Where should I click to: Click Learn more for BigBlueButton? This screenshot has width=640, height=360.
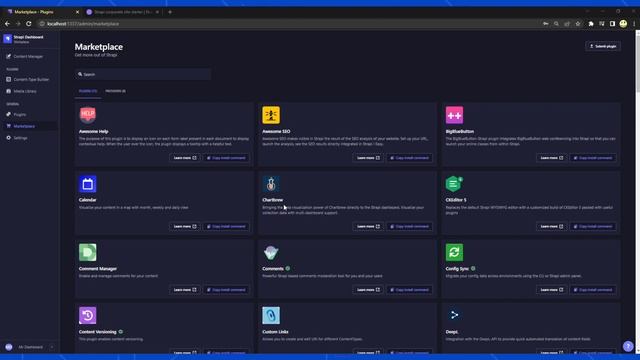[551, 158]
